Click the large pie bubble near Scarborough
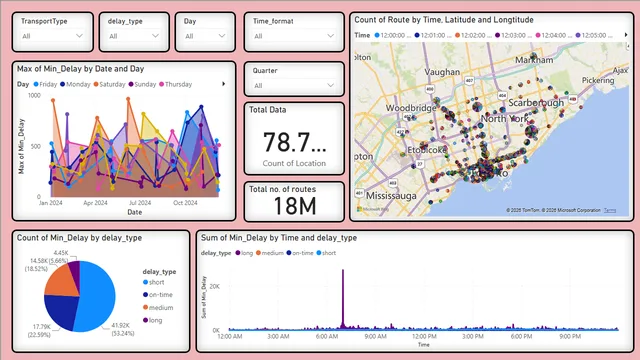Screen dimensions: 640x360 [531, 131]
